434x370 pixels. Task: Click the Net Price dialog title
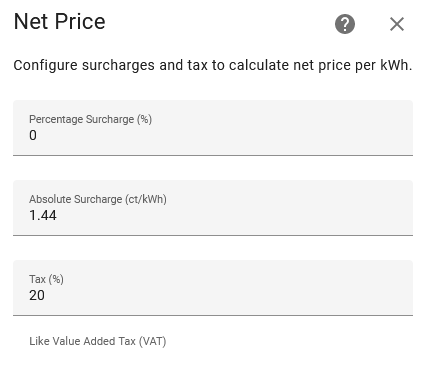59,22
